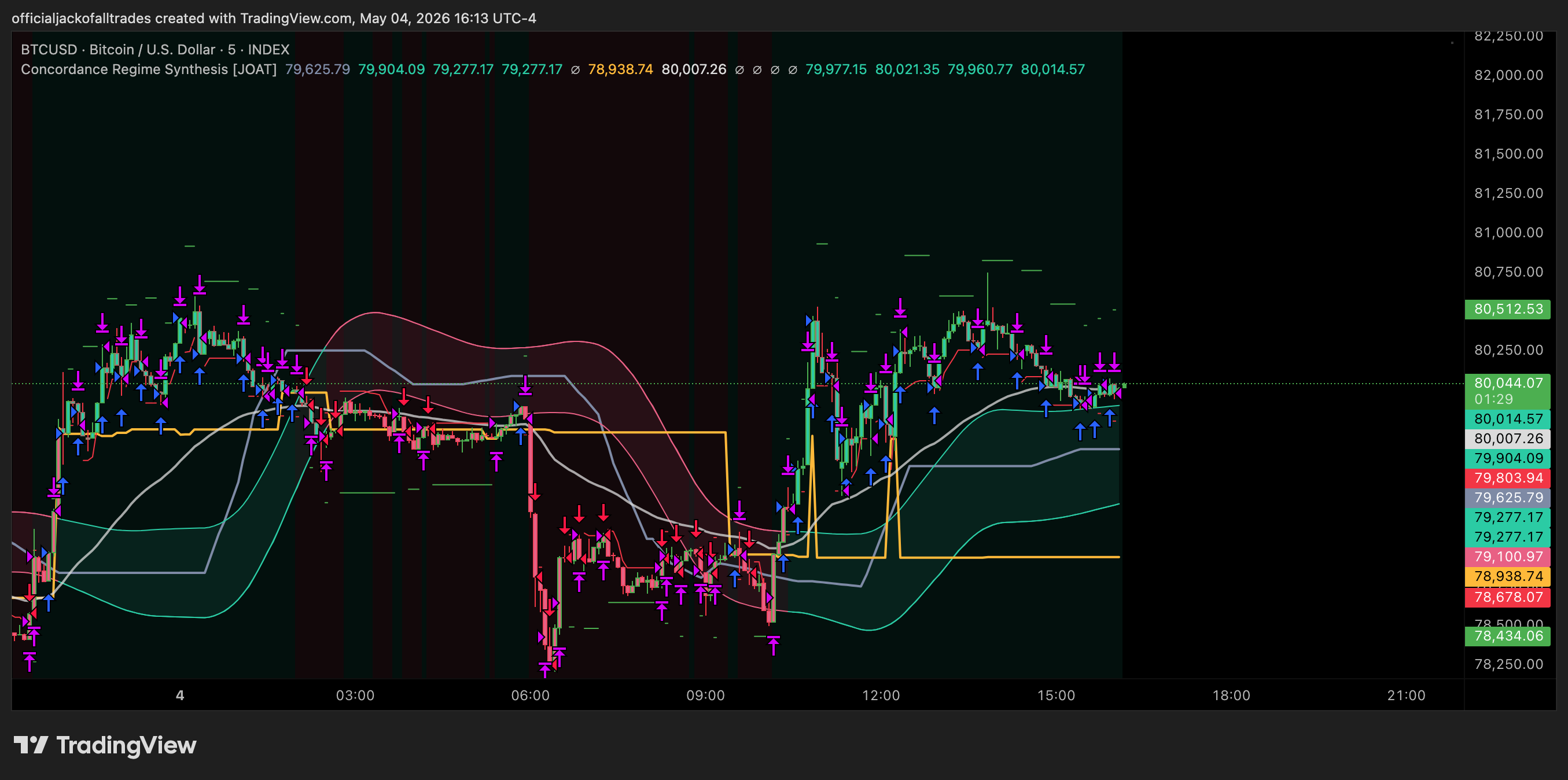Click the 82,000.00 price axis label

point(1508,75)
